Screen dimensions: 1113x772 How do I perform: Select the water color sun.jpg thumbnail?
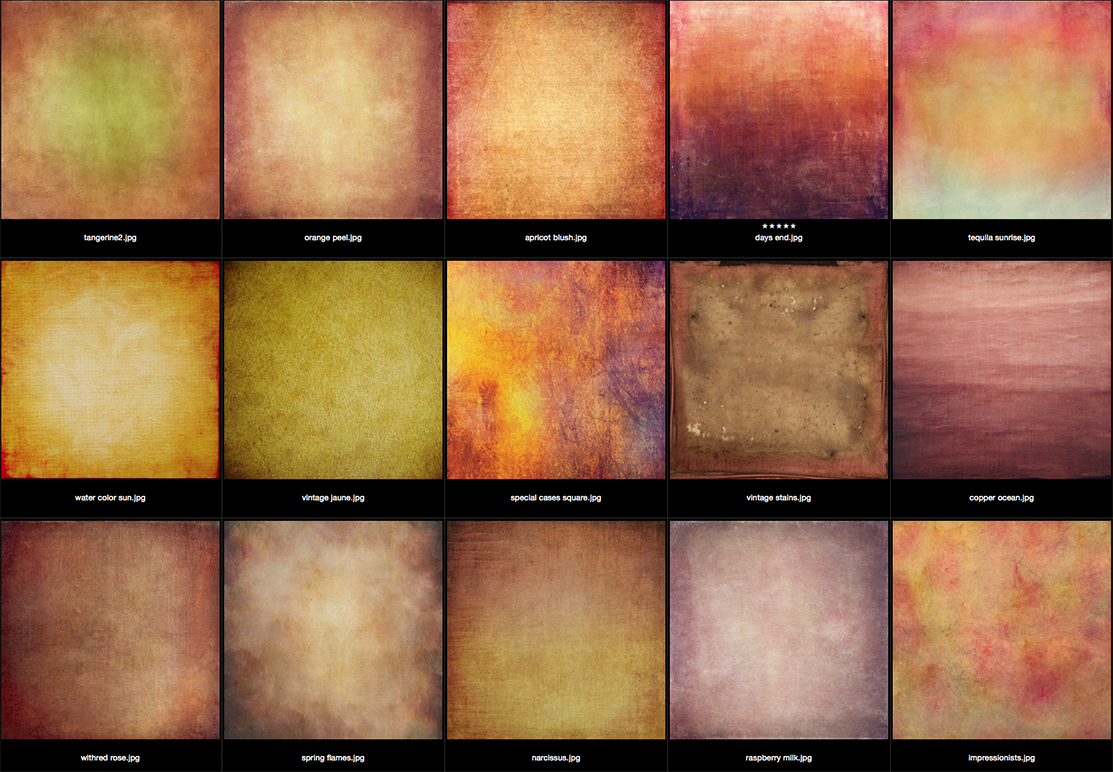tap(110, 368)
